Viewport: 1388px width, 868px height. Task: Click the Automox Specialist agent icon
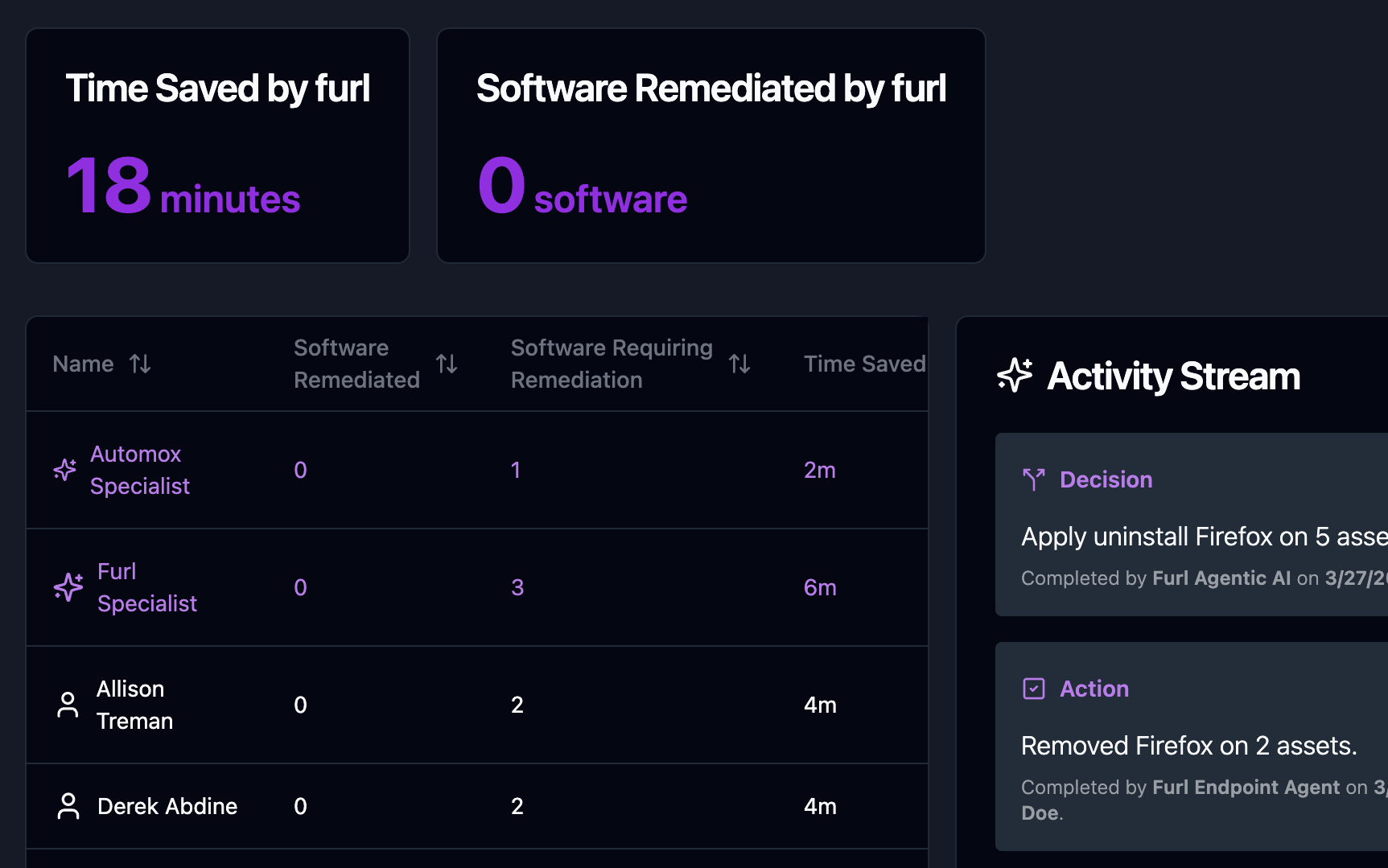[65, 470]
